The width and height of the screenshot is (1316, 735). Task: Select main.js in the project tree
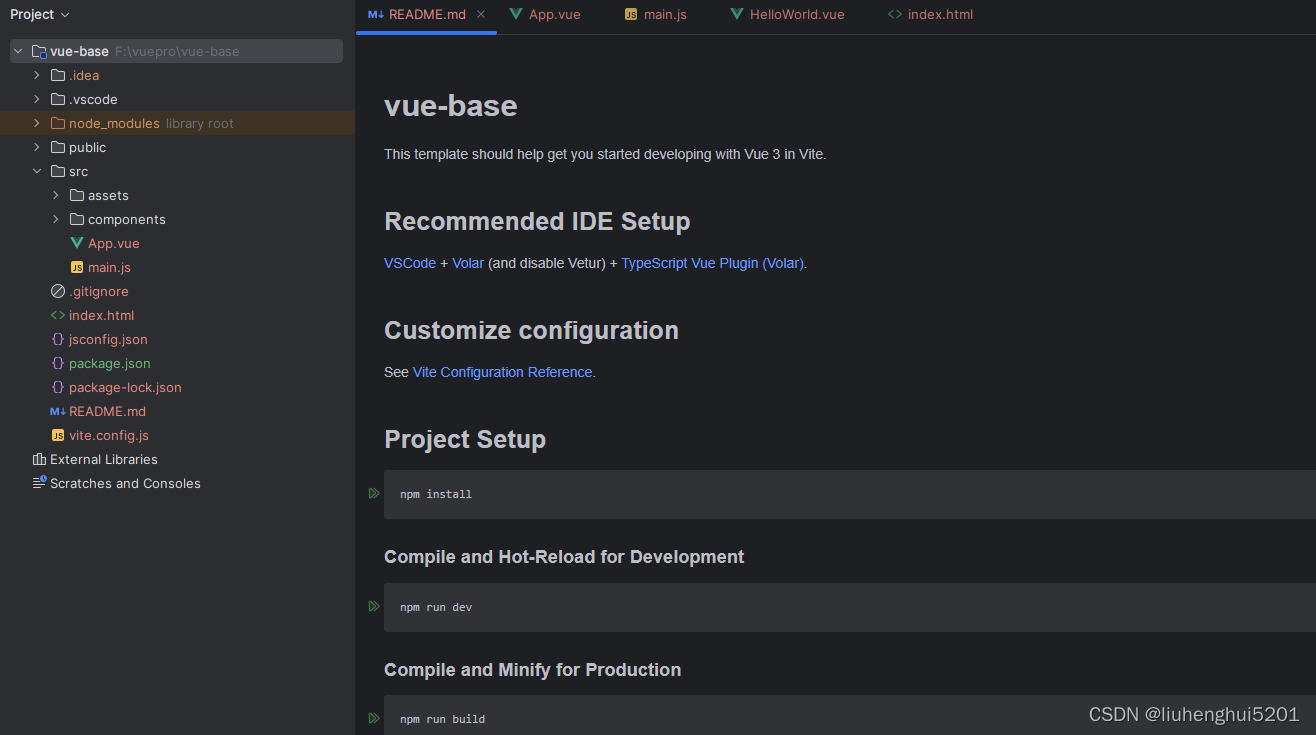click(x=109, y=267)
